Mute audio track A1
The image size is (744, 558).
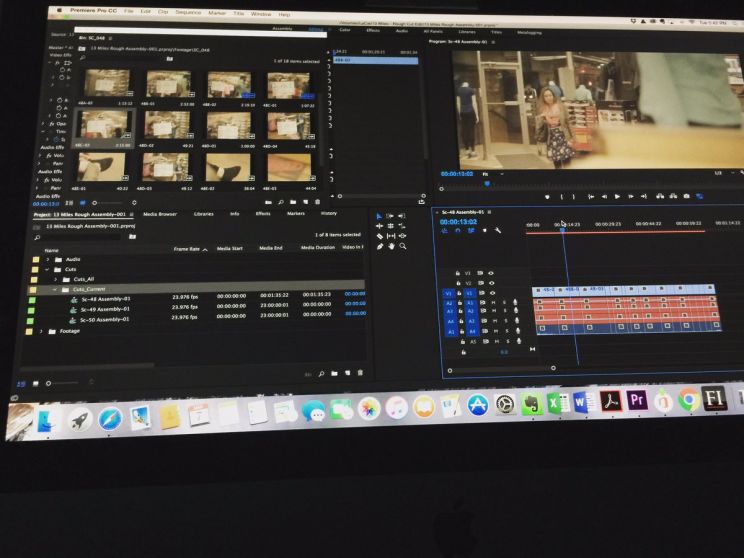click(x=493, y=303)
